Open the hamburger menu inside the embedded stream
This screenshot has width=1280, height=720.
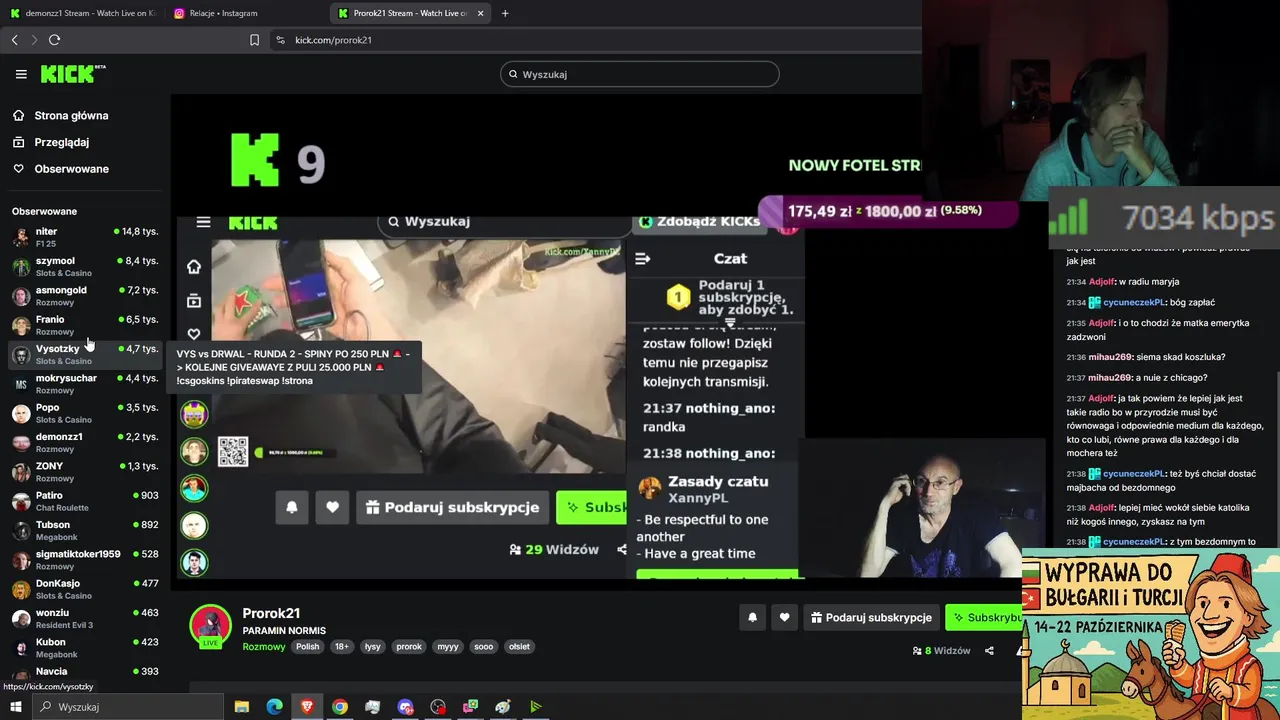coord(203,222)
